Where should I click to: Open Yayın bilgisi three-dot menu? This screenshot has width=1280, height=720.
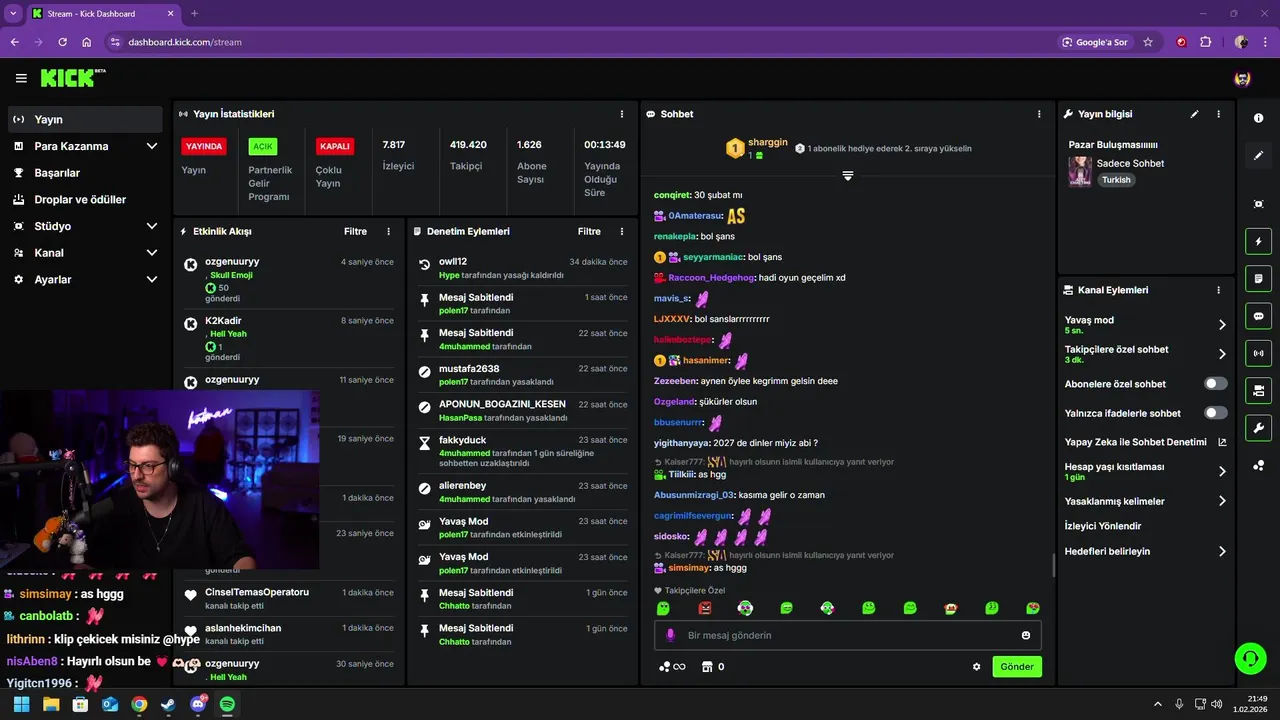(1218, 114)
